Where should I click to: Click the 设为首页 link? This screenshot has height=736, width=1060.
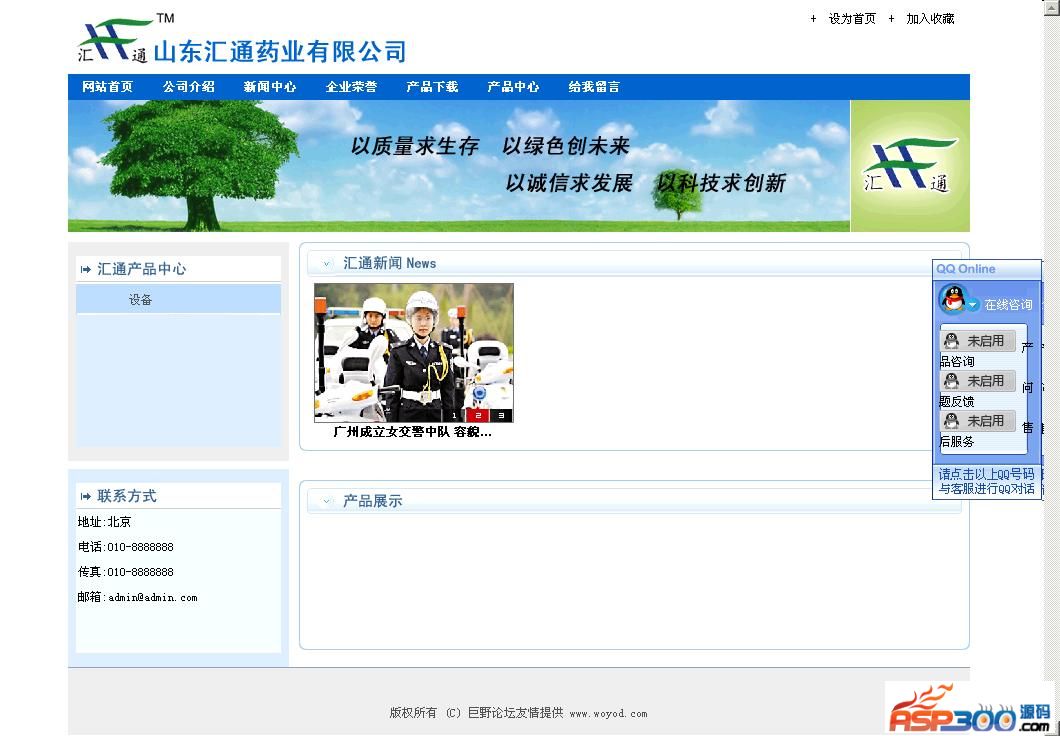point(852,19)
